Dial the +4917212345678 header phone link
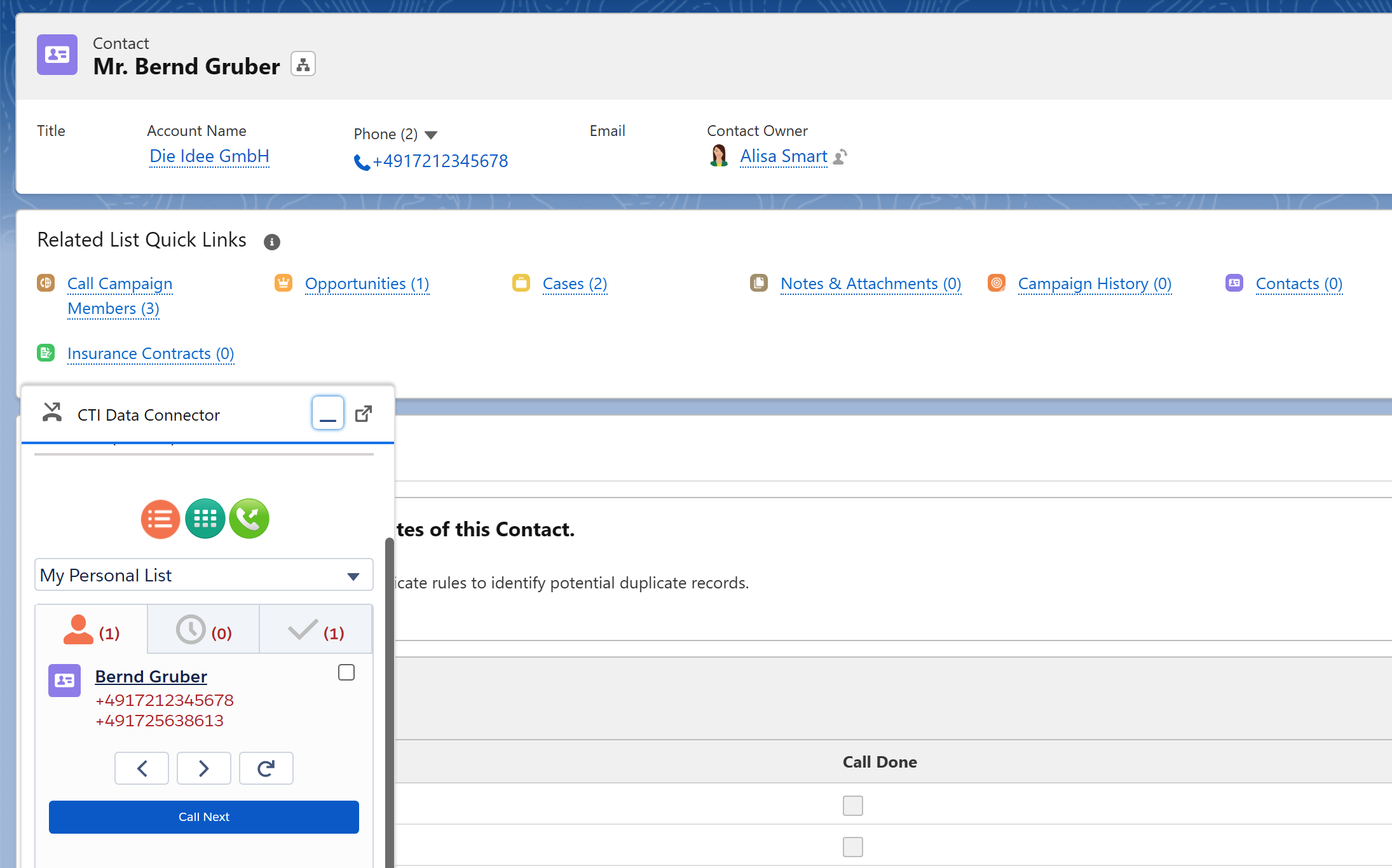Image resolution: width=1392 pixels, height=868 pixels. (440, 161)
